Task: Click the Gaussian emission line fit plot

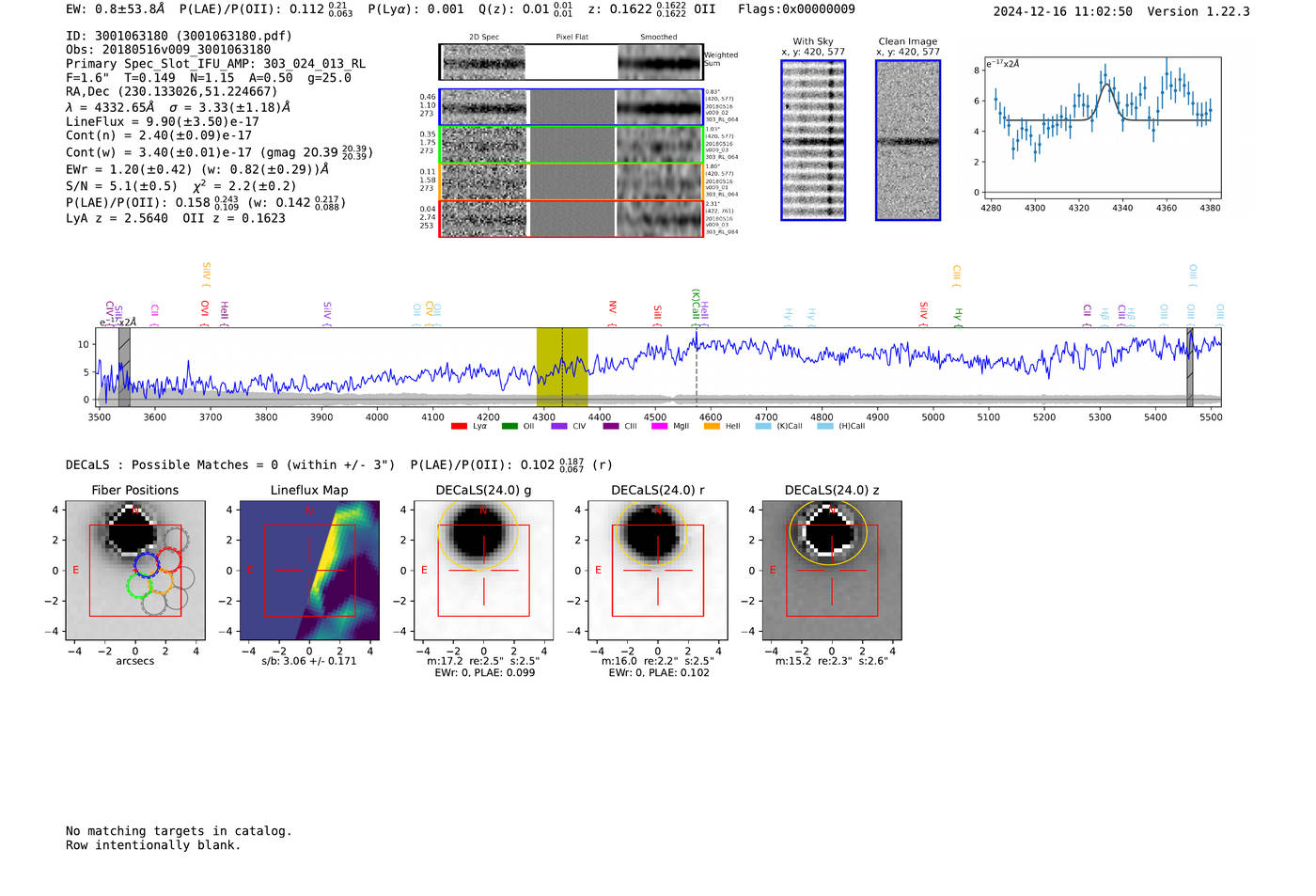Action: point(1102,127)
